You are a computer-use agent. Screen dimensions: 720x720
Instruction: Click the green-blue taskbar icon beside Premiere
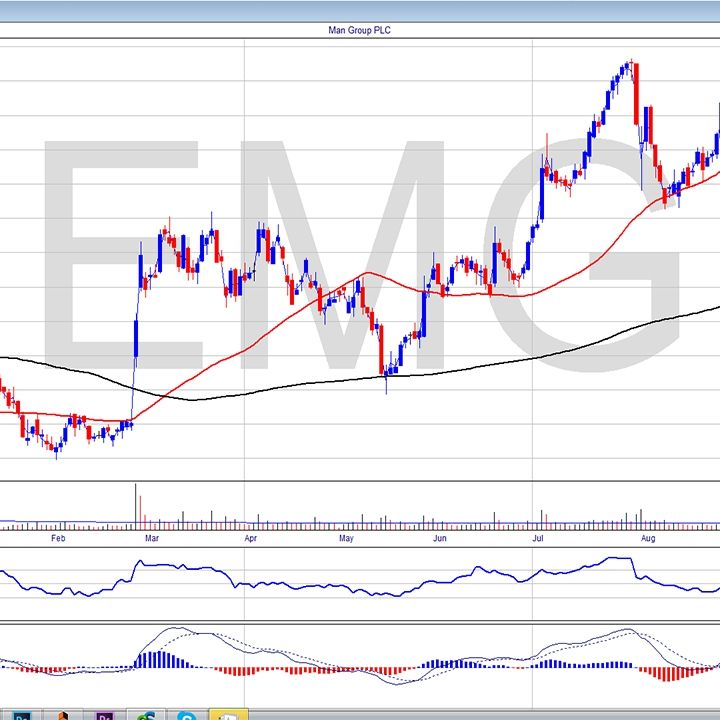pyautogui.click(x=146, y=714)
